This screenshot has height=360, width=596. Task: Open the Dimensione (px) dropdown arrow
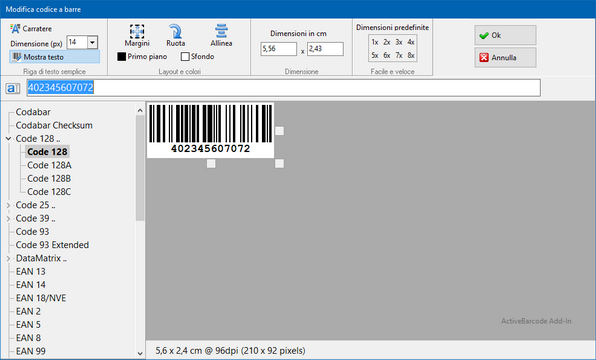point(92,42)
